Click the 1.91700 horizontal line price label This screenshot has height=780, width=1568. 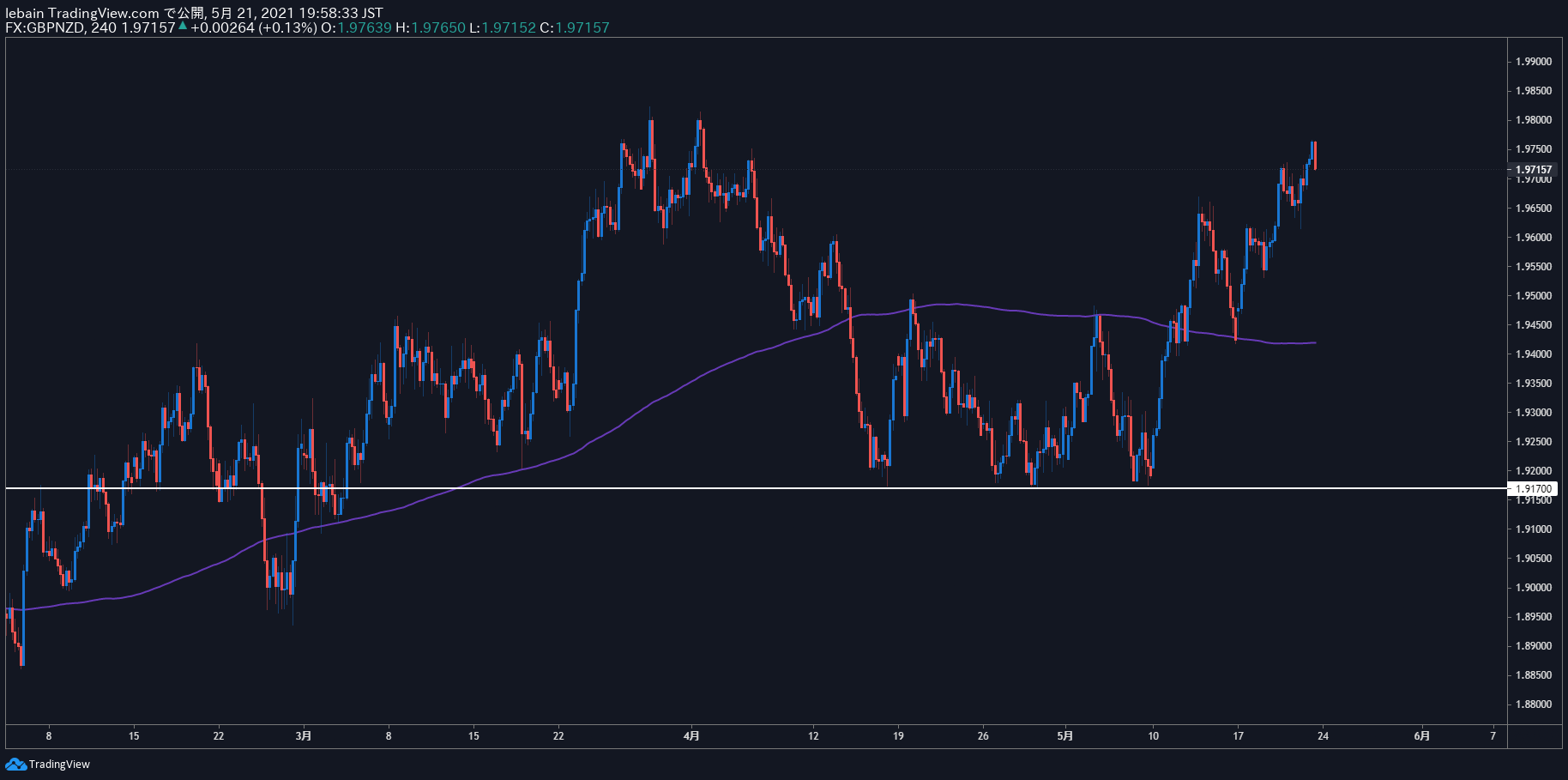pyautogui.click(x=1533, y=488)
